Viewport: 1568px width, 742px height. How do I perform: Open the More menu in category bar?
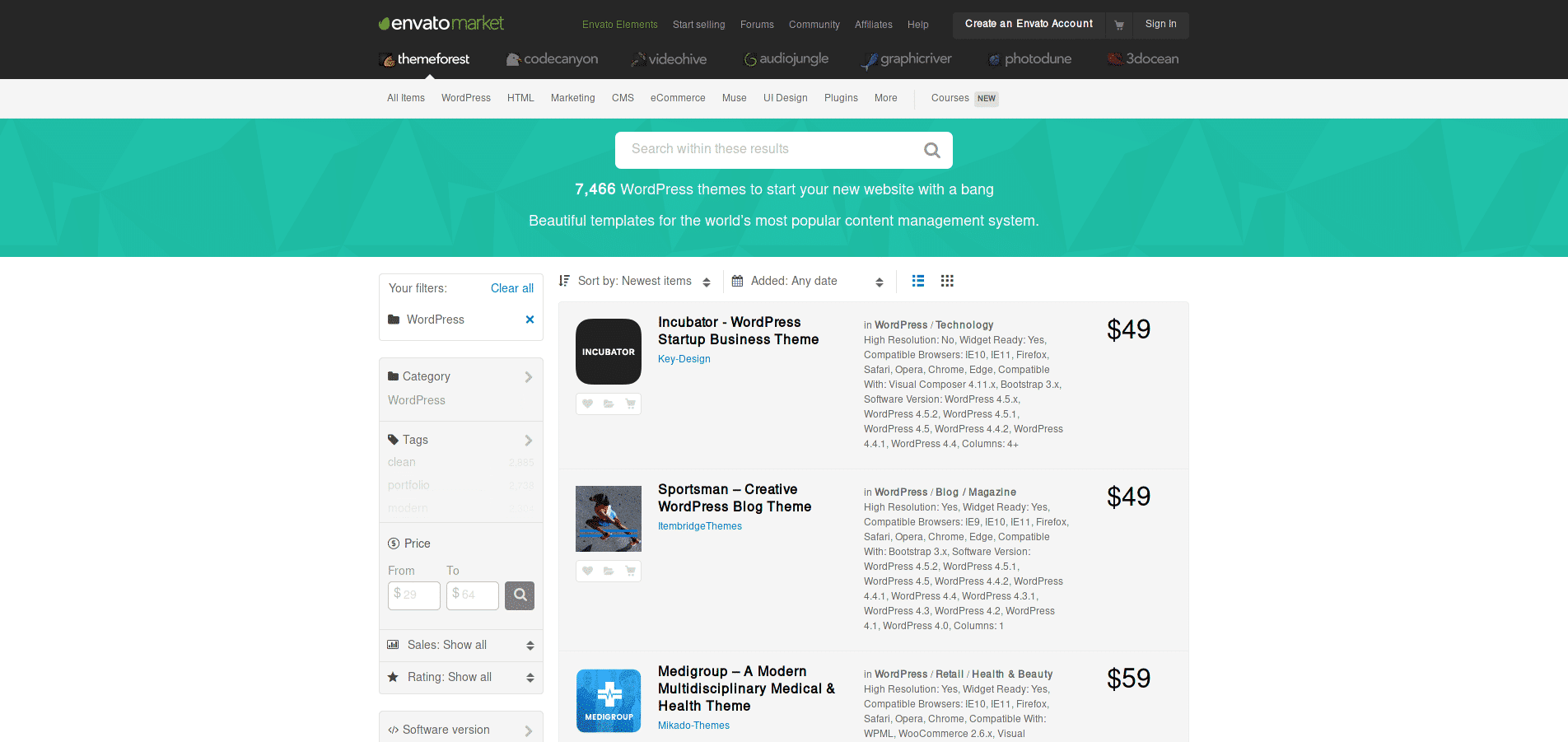[x=886, y=98]
